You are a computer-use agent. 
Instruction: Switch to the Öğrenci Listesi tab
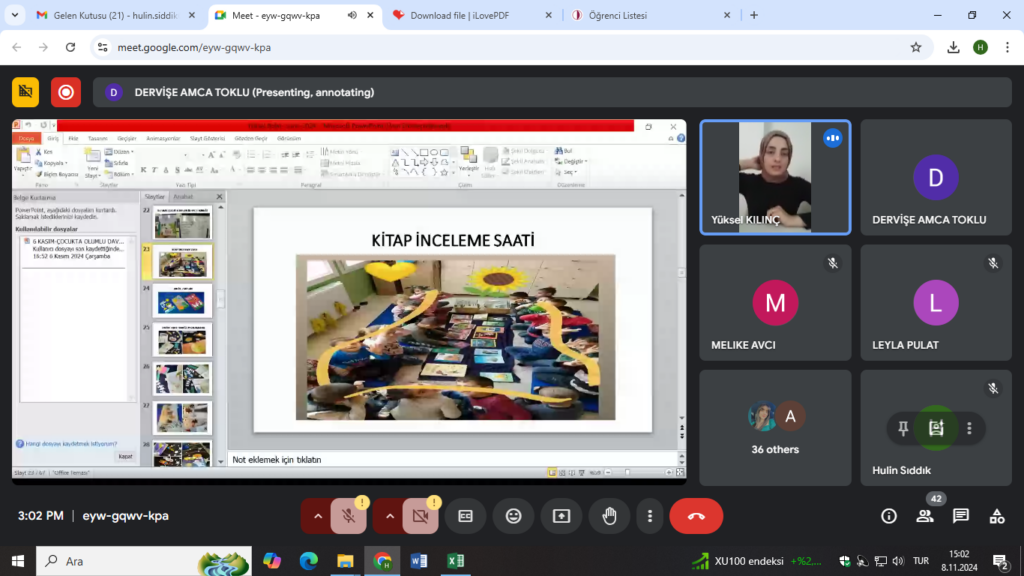[x=640, y=15]
